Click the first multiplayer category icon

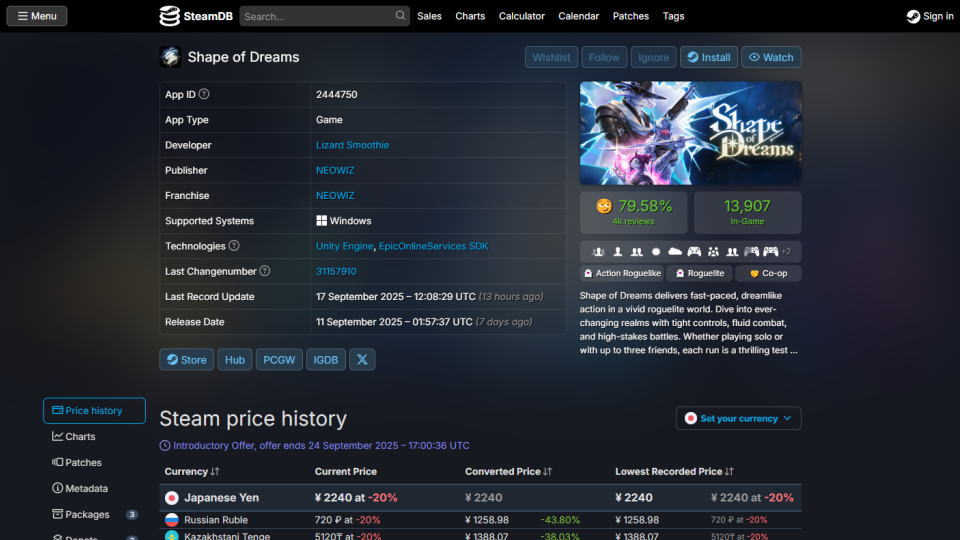pos(599,252)
